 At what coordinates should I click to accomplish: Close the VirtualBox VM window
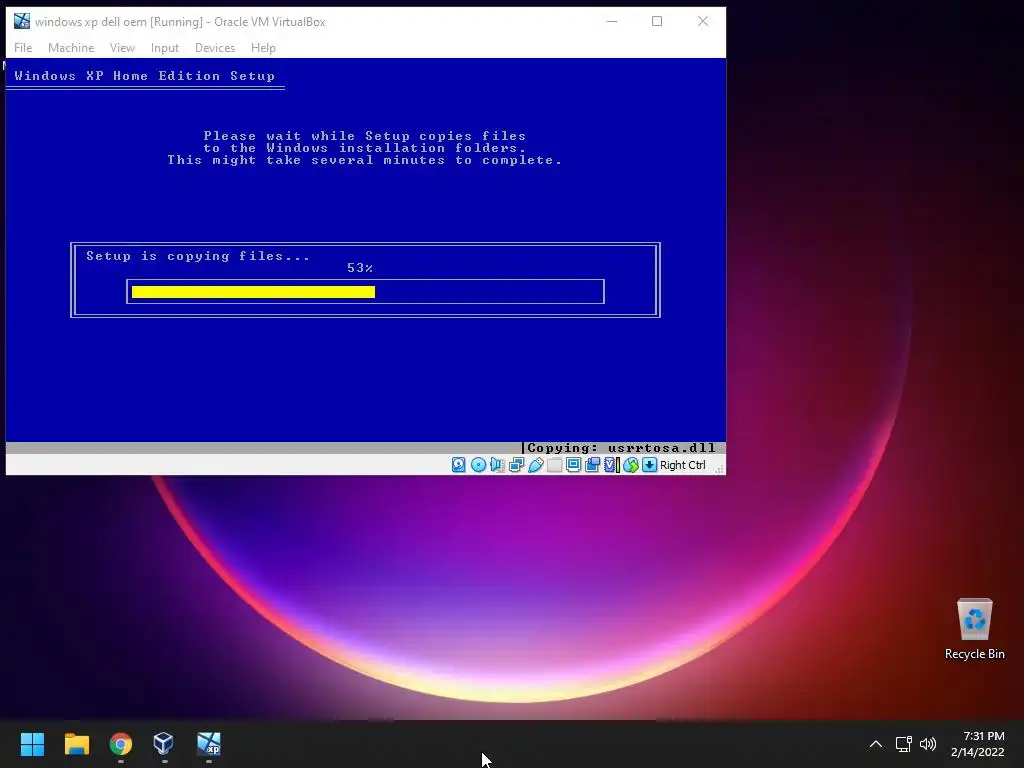coord(703,21)
